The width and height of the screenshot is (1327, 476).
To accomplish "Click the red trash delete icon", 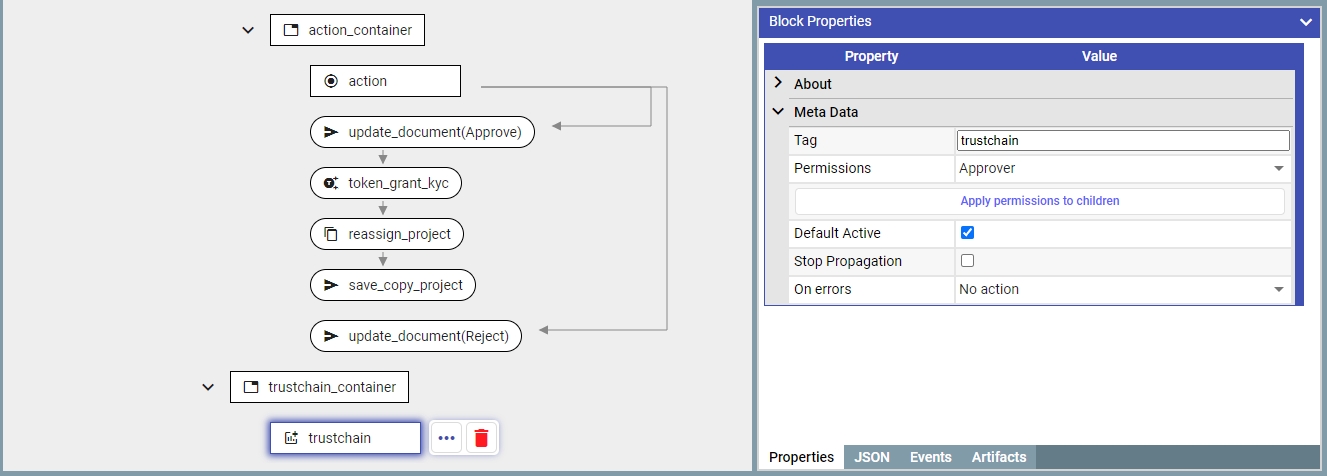I will coord(482,438).
